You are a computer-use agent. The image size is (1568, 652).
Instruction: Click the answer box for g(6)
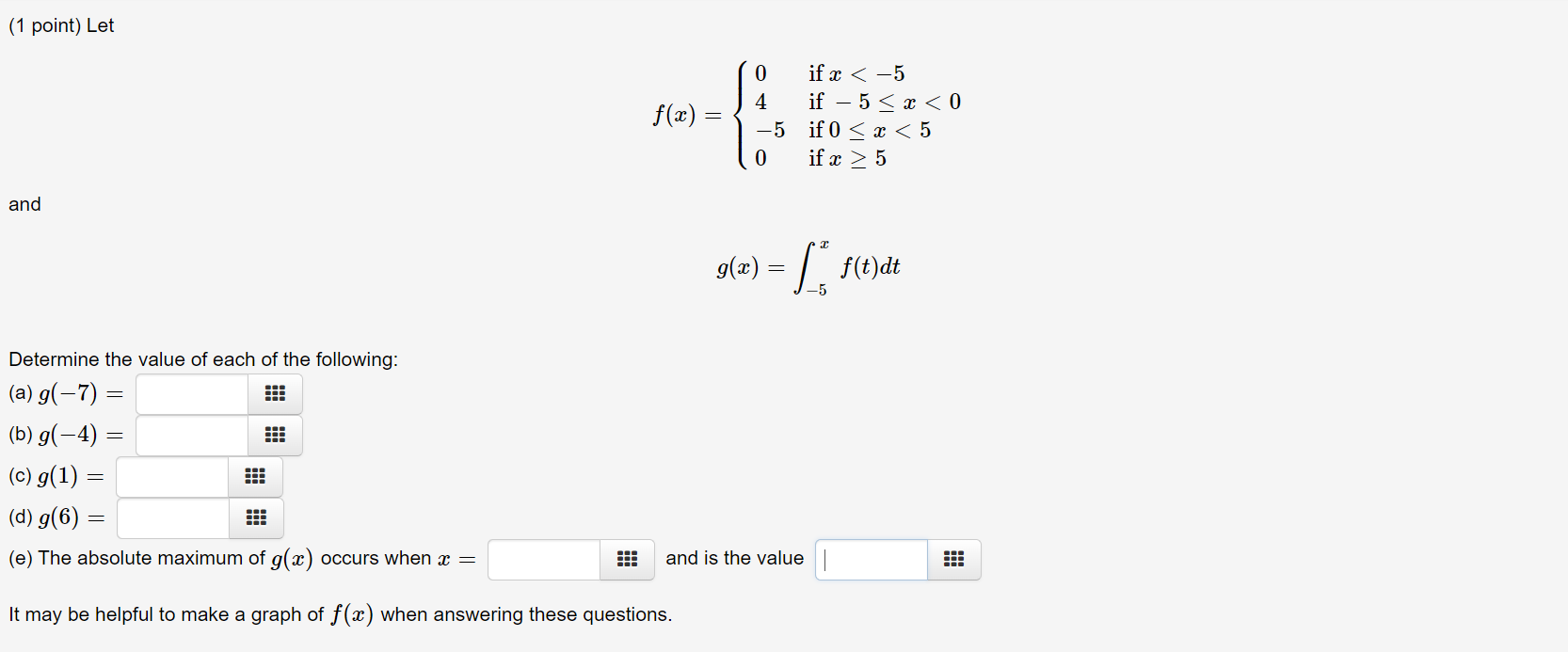pos(171,518)
